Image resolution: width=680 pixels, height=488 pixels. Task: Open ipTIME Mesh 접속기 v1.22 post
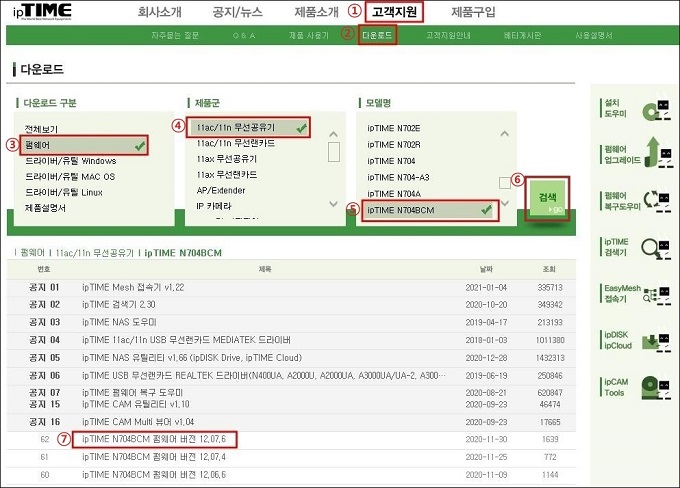click(133, 288)
